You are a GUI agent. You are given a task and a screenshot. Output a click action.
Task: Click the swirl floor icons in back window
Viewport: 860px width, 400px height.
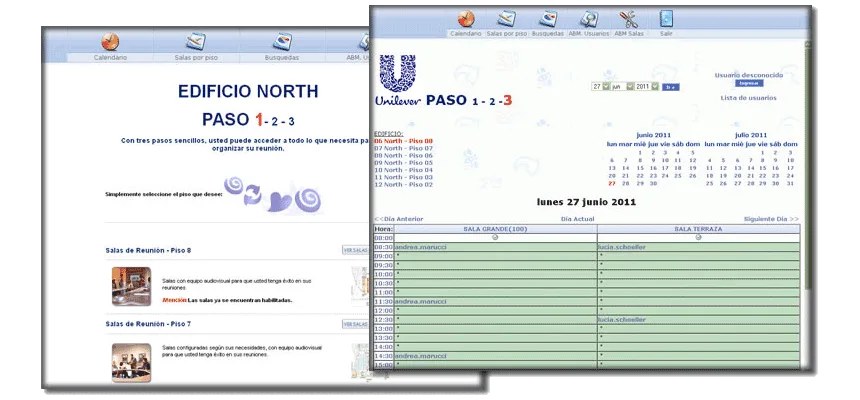click(x=273, y=194)
